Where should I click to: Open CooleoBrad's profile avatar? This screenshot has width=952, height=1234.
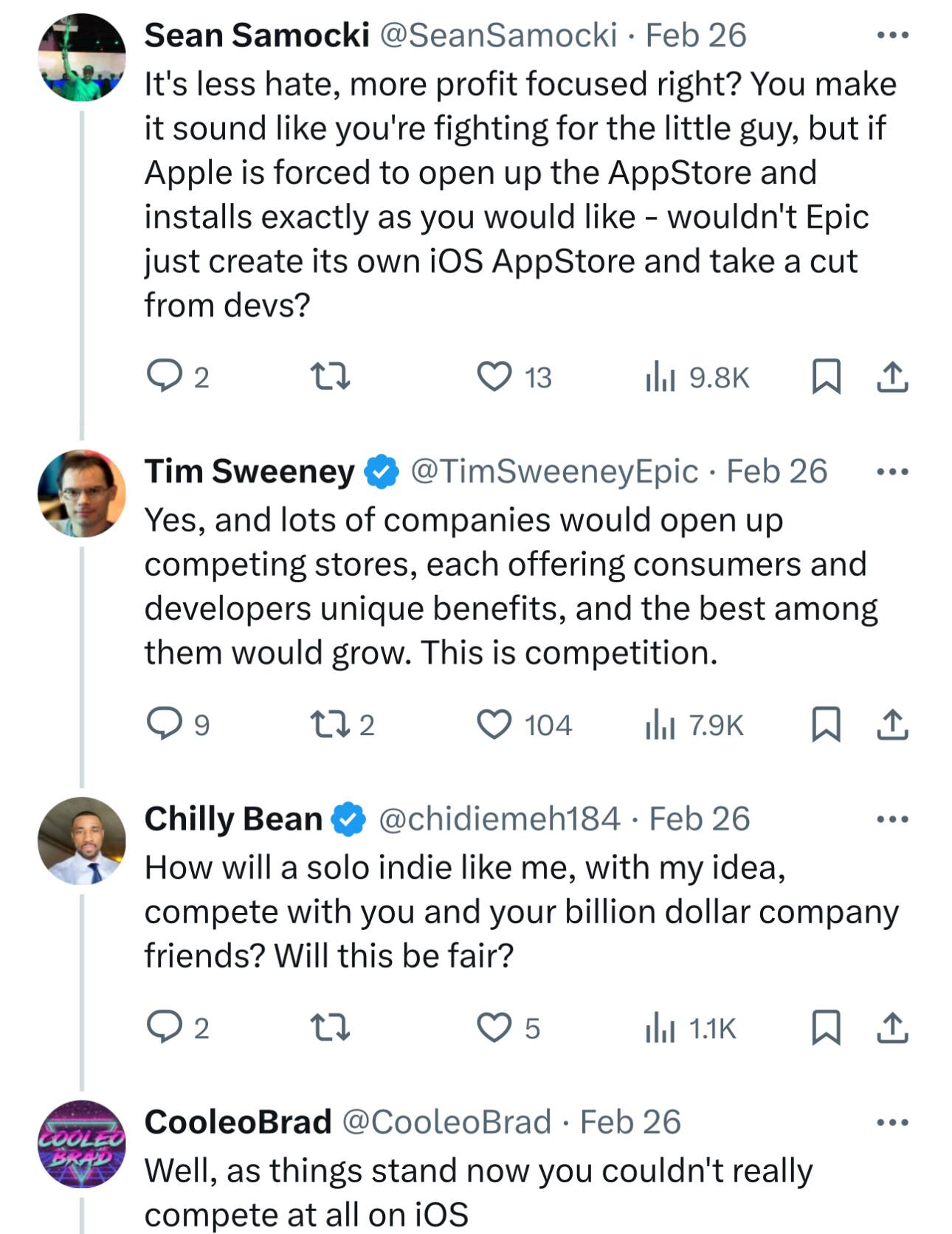point(82,1144)
